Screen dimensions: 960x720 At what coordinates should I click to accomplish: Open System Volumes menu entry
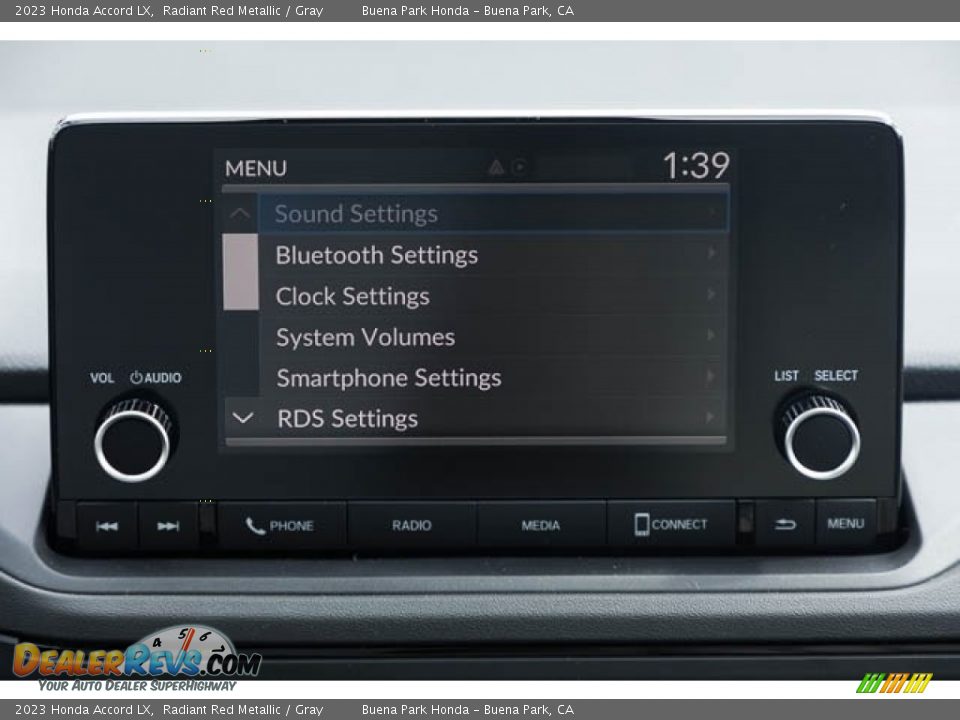pos(493,337)
